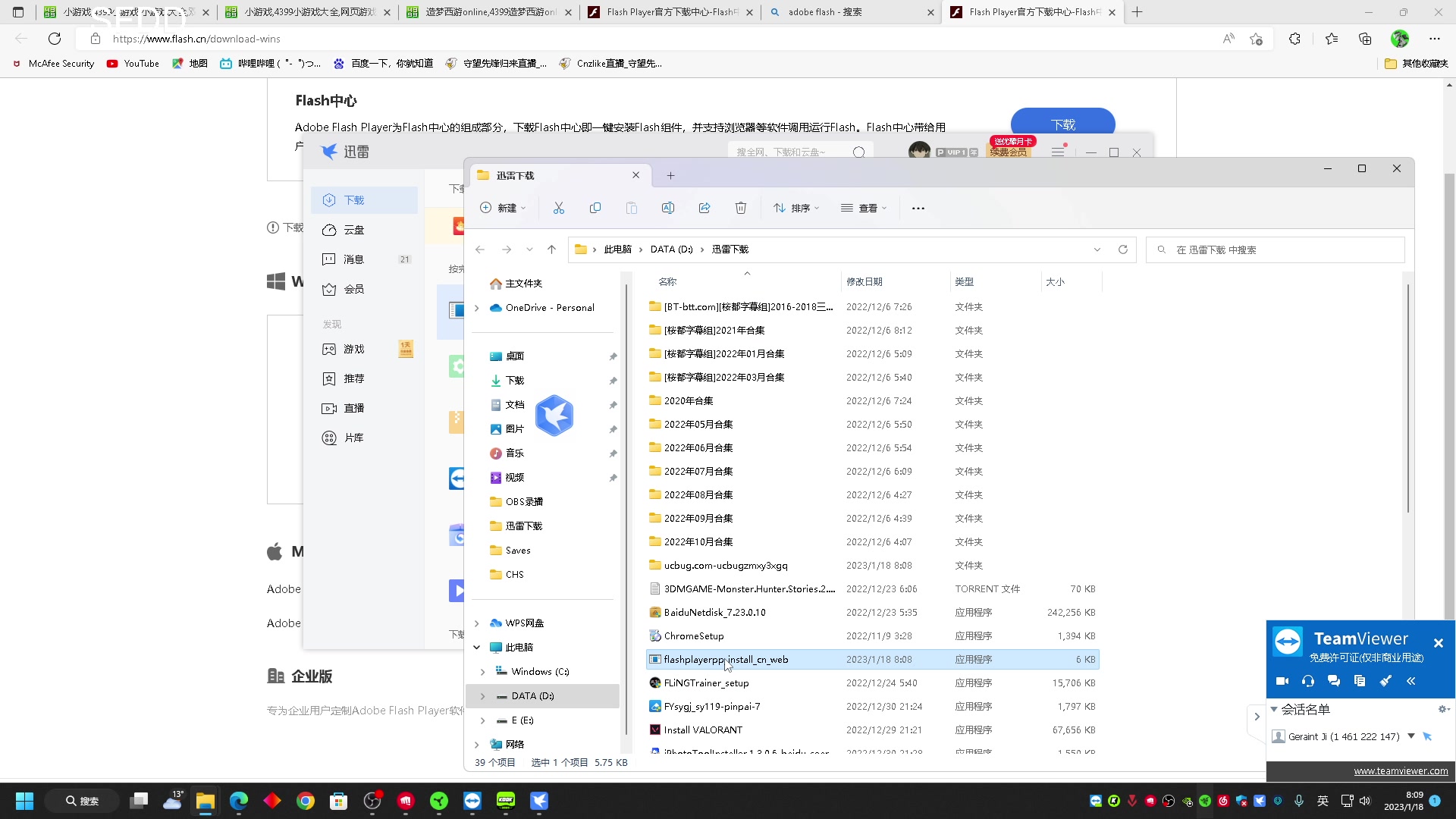Open YouTube bookmark in favorites bar
This screenshot has width=1456, height=819.
pyautogui.click(x=133, y=64)
